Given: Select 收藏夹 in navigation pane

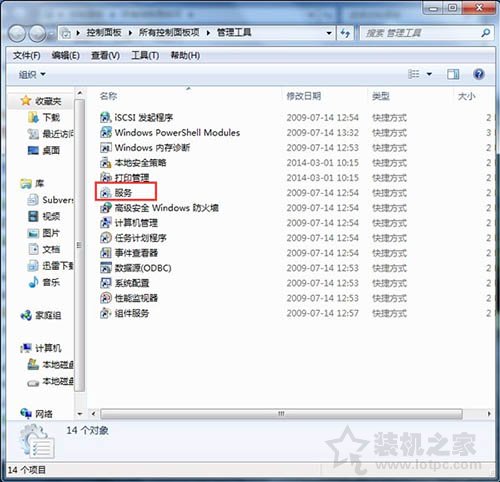Looking at the screenshot, I should click(x=41, y=101).
